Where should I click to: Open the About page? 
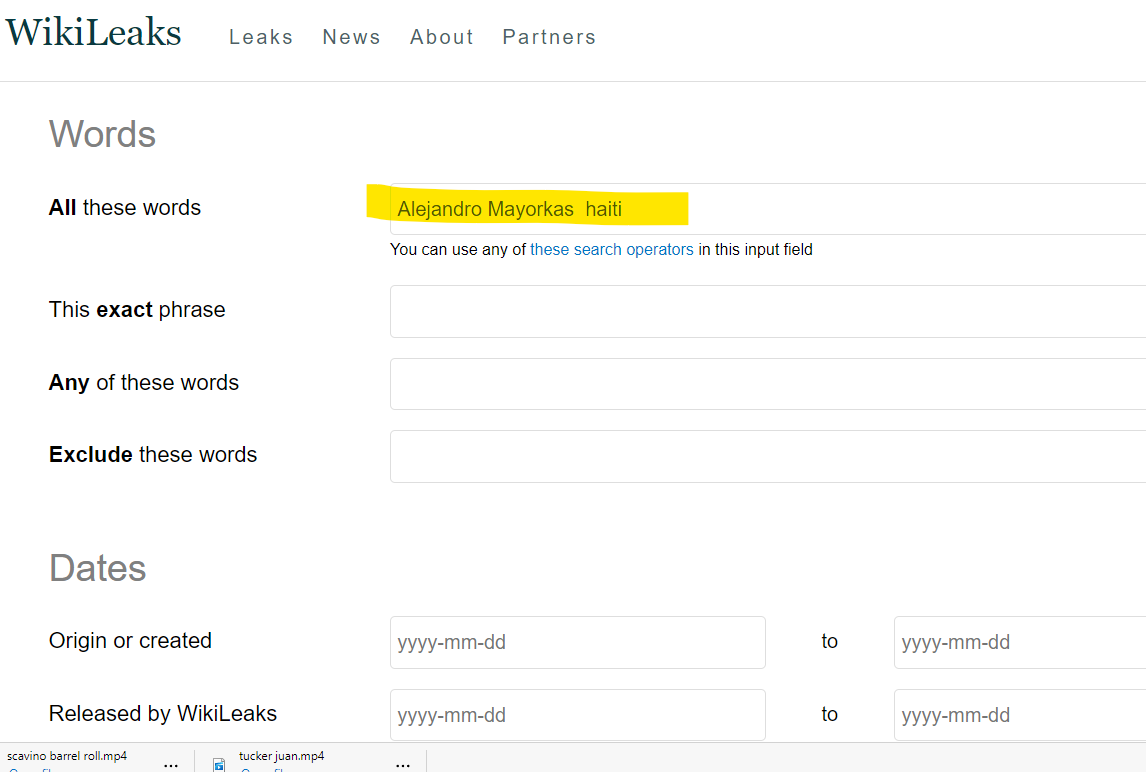coord(441,37)
